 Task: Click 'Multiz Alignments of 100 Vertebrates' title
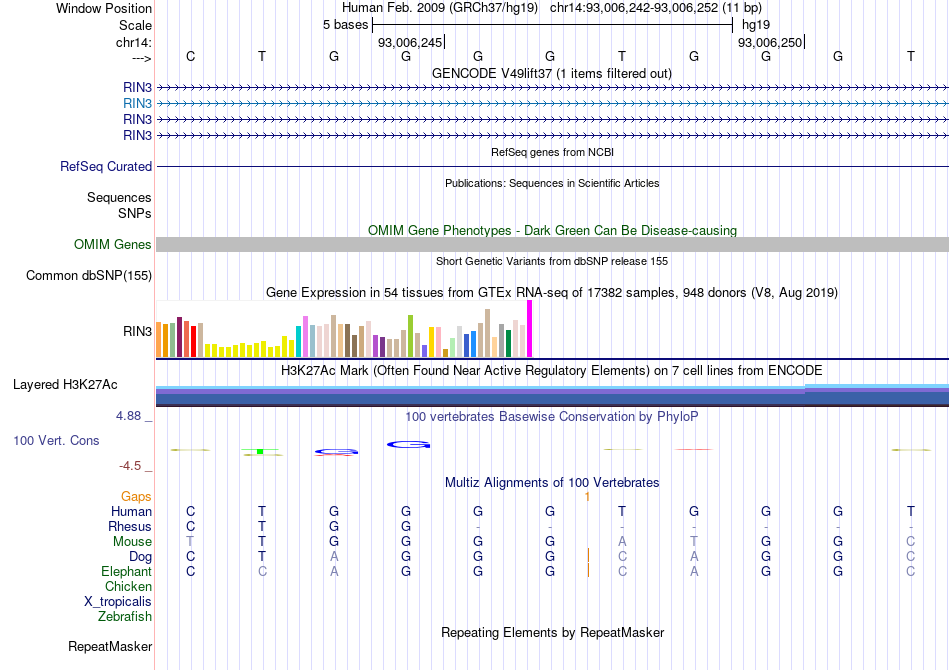pyautogui.click(x=552, y=482)
